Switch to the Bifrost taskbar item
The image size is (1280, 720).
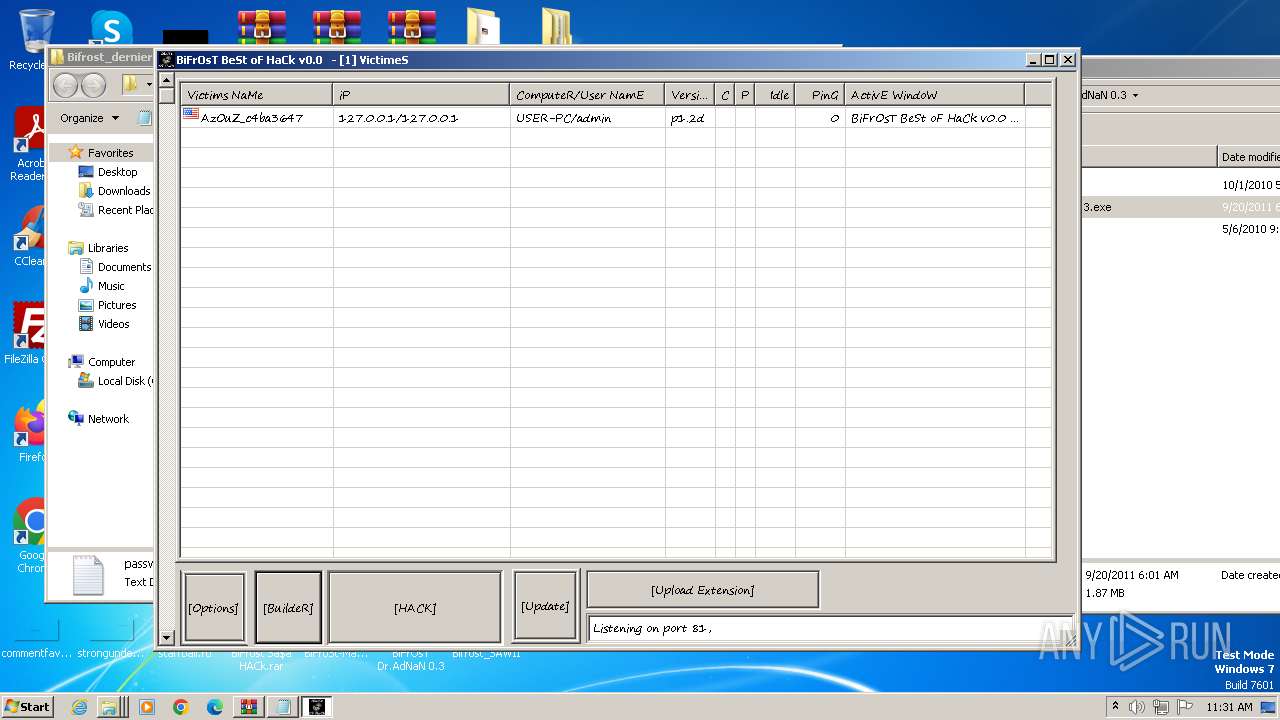click(x=317, y=707)
